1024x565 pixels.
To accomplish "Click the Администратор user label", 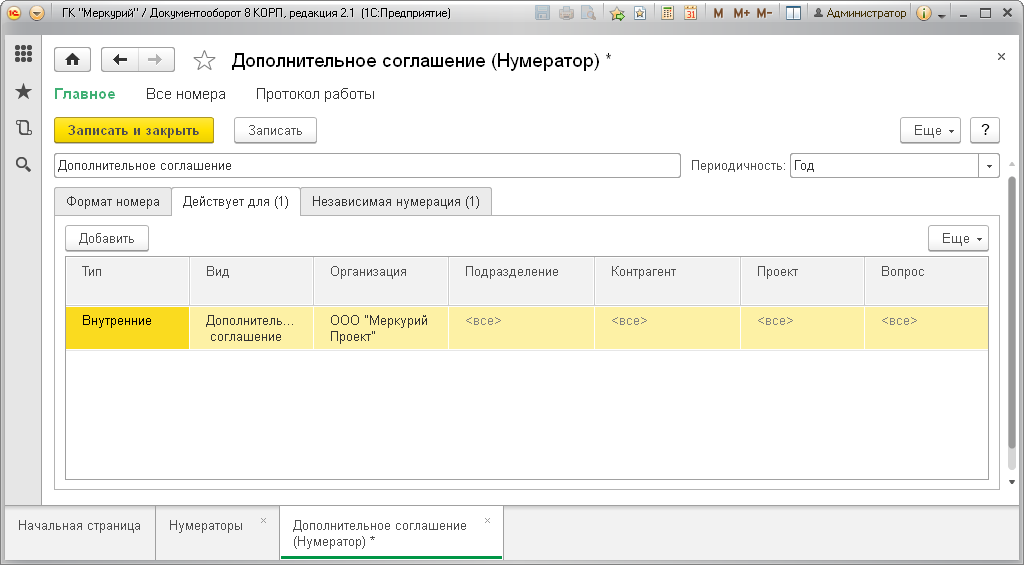I will point(859,13).
